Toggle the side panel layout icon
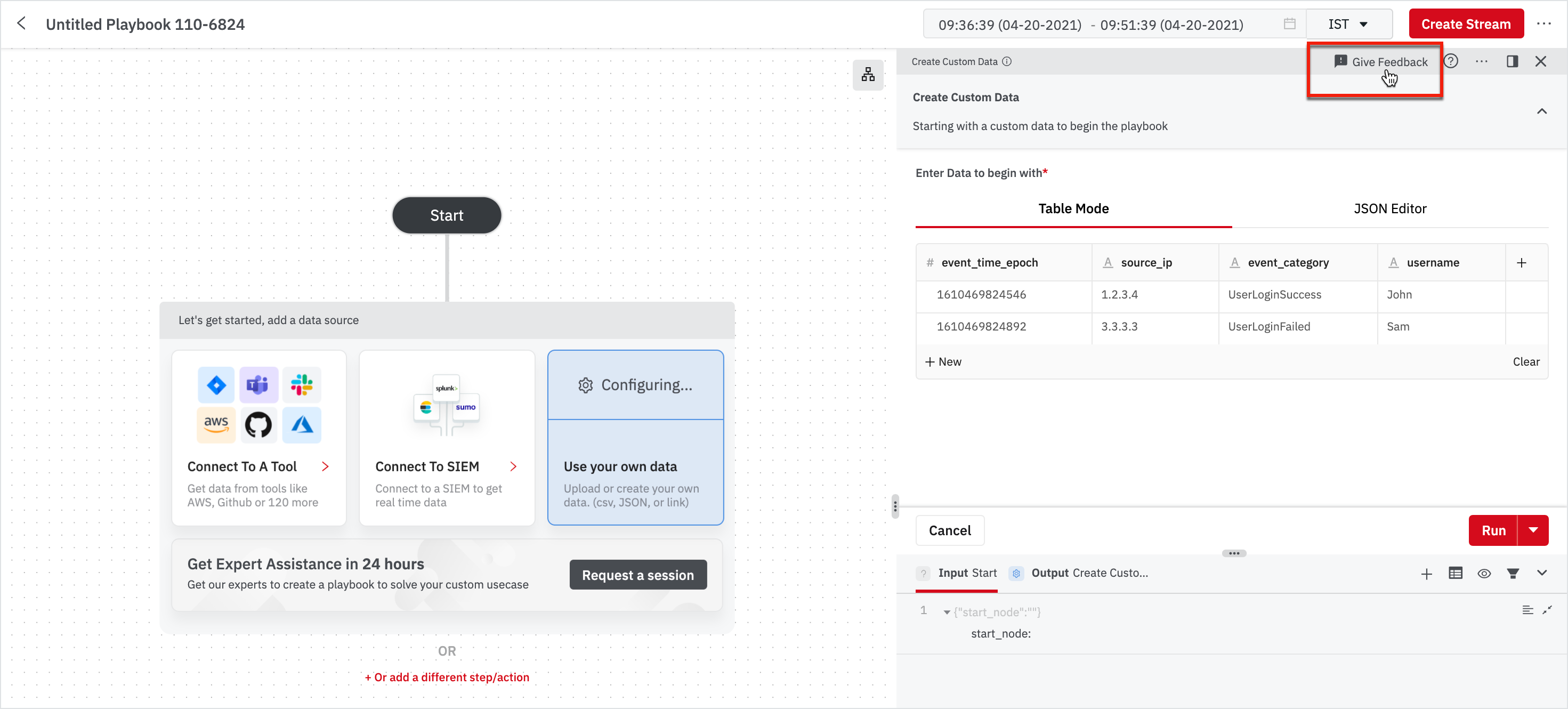This screenshot has width=1568, height=709. pyautogui.click(x=1512, y=61)
